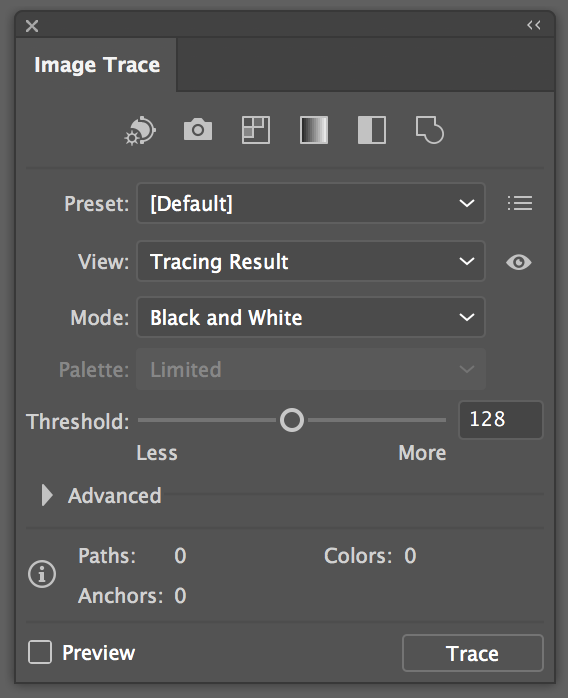Click the Trace button
Screen dimensions: 568x698
[x=473, y=653]
